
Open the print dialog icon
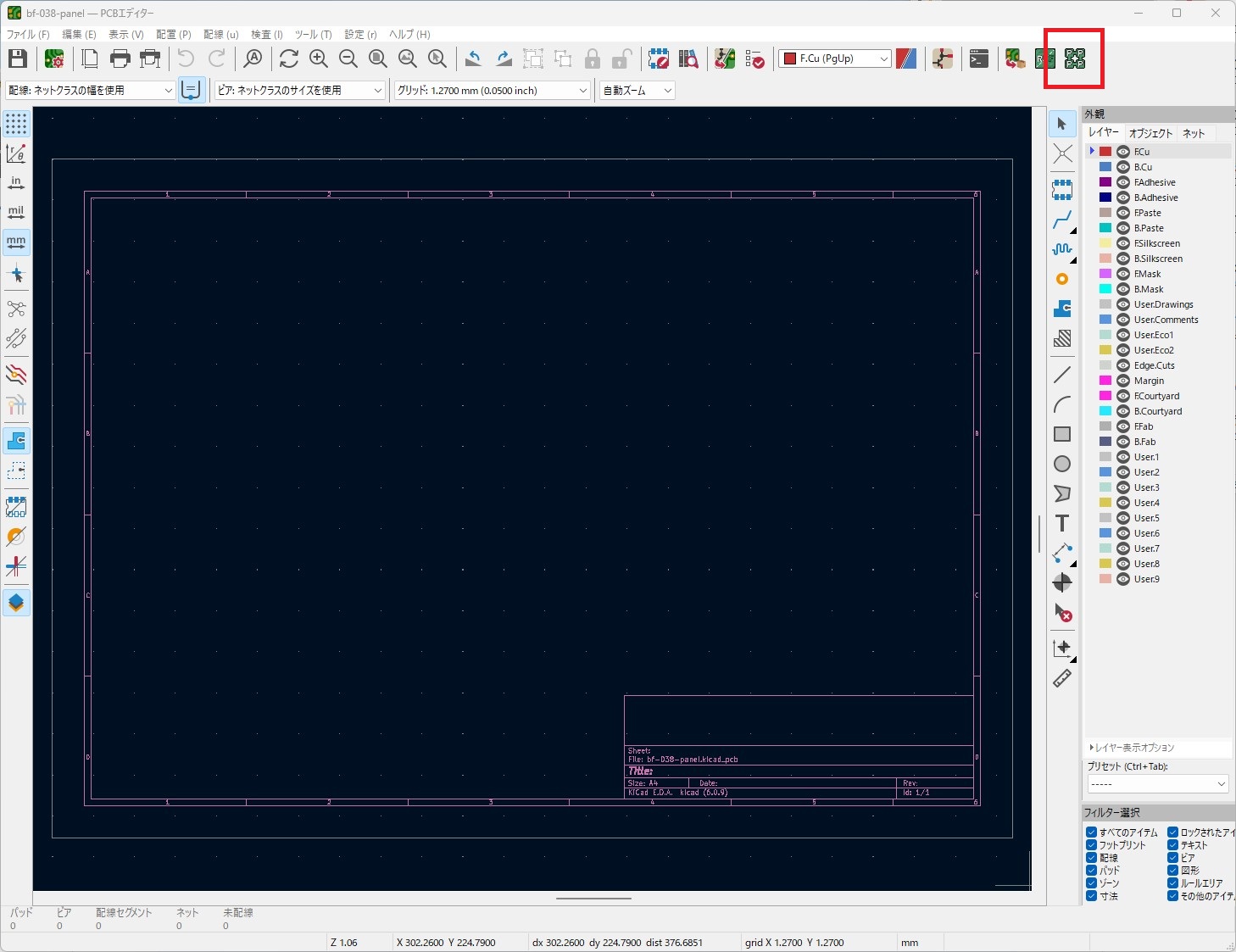pos(120,58)
